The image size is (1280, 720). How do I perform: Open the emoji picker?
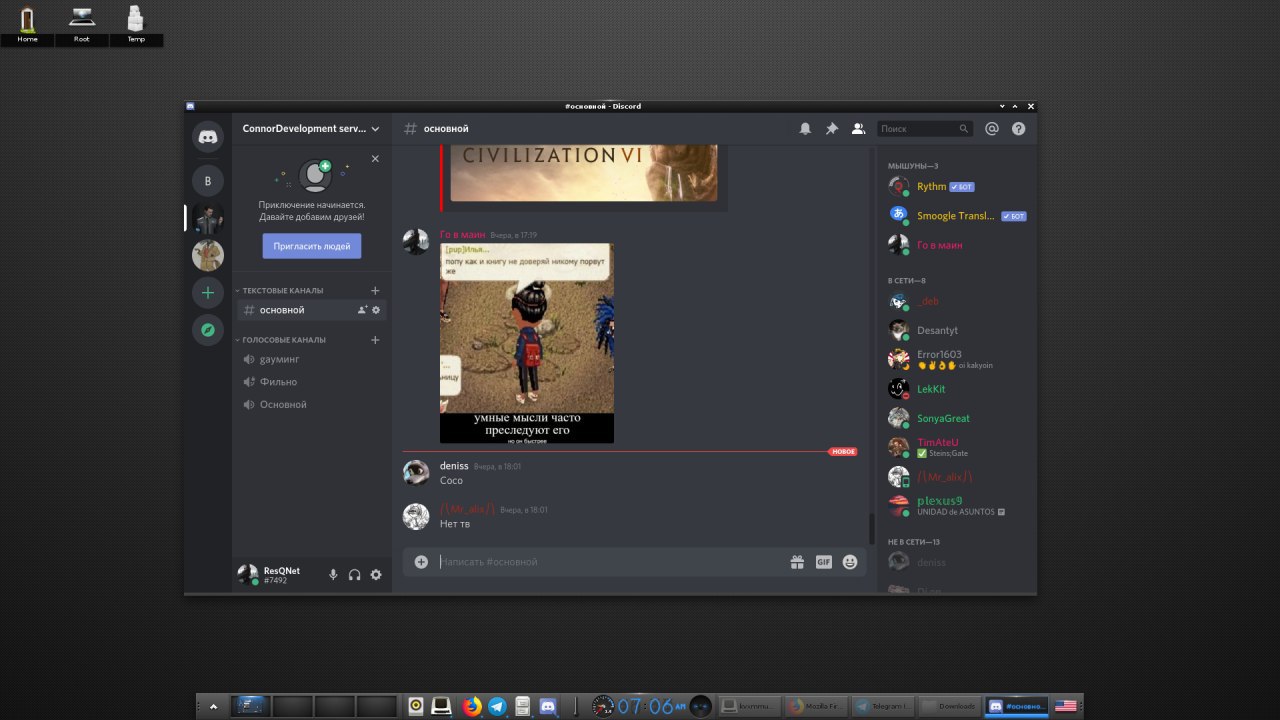(x=850, y=562)
